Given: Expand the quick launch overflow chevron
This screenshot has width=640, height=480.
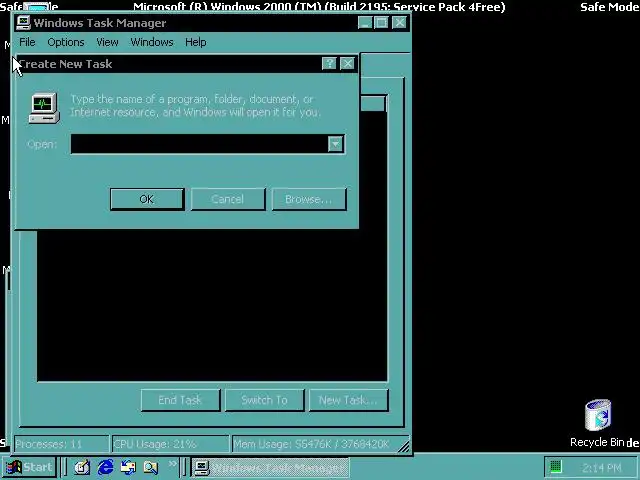Looking at the screenshot, I should tap(172, 464).
